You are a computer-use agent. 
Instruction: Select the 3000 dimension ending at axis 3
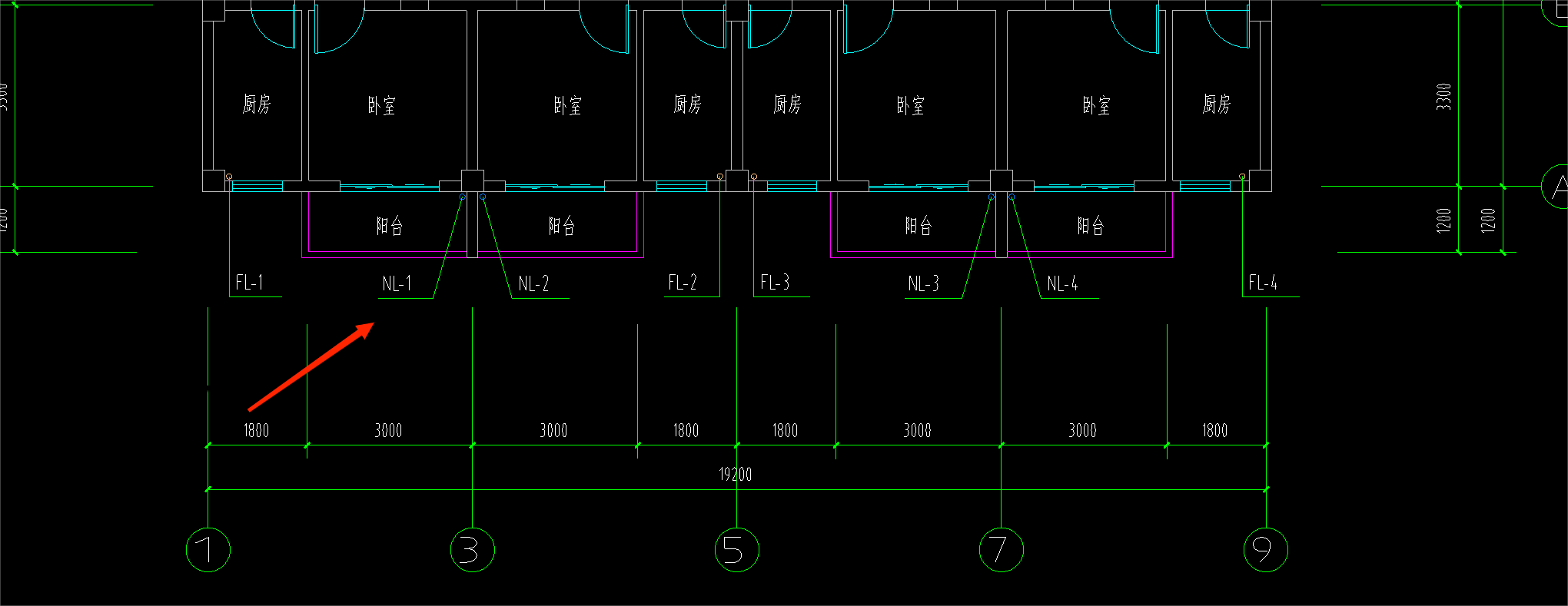(x=388, y=430)
